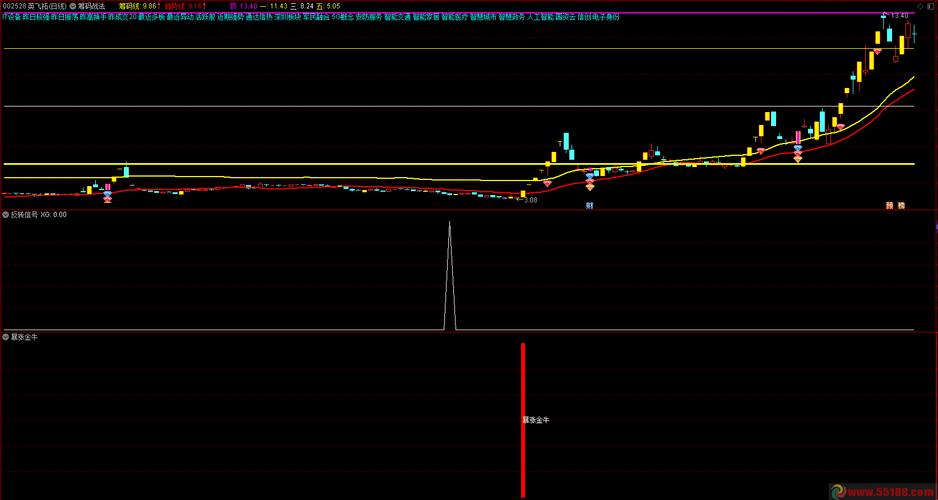Click the 13.40 high price label
Image resolution: width=938 pixels, height=500 pixels.
pyautogui.click(x=900, y=16)
